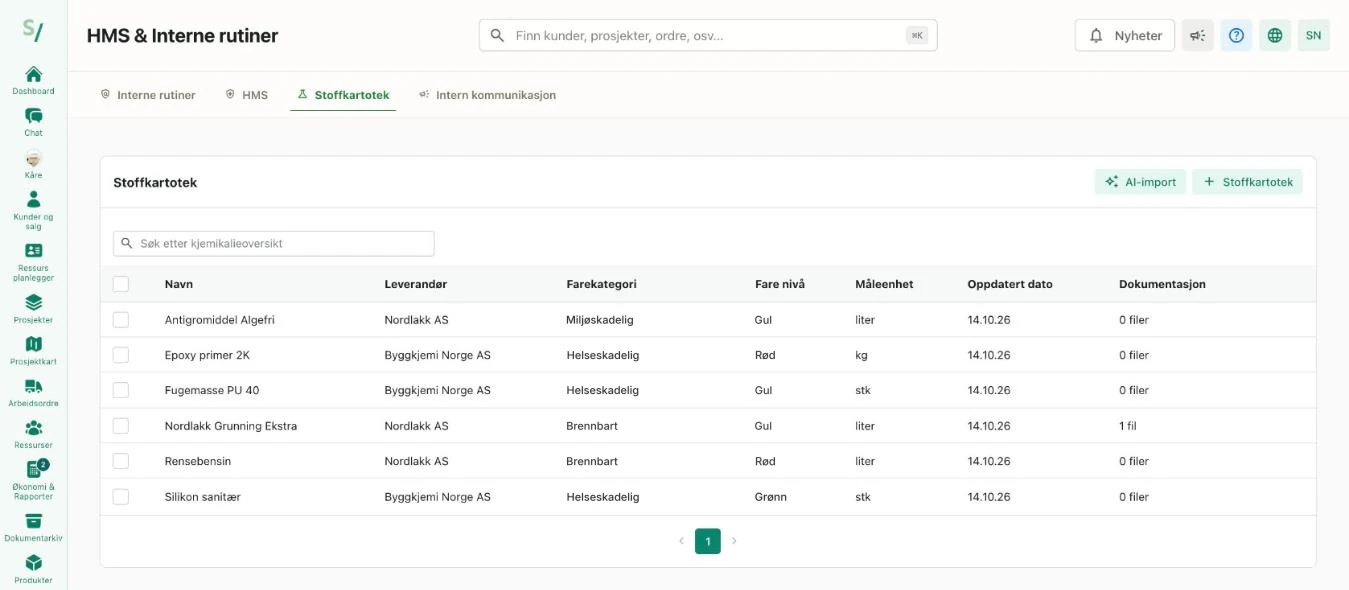This screenshot has width=1349, height=590.
Task: Click the next page arrow
Action: 734,541
